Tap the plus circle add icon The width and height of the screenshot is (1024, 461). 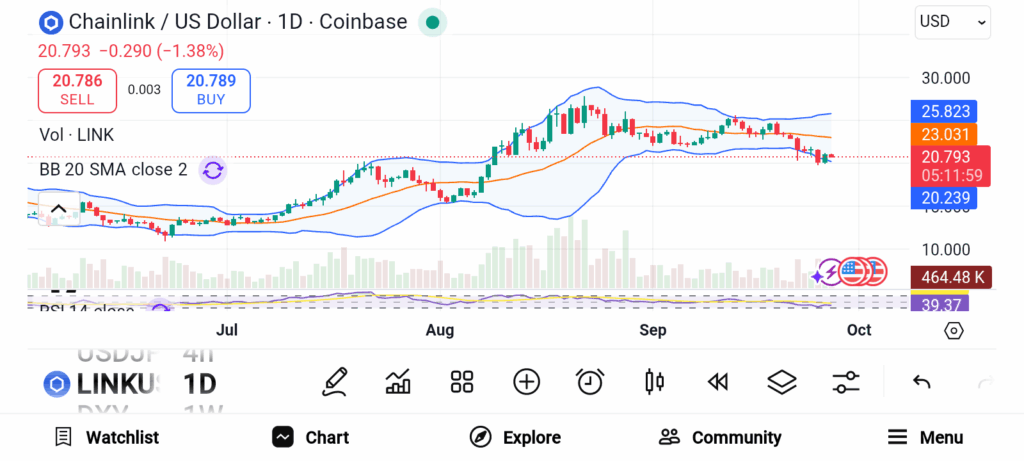[x=526, y=381]
